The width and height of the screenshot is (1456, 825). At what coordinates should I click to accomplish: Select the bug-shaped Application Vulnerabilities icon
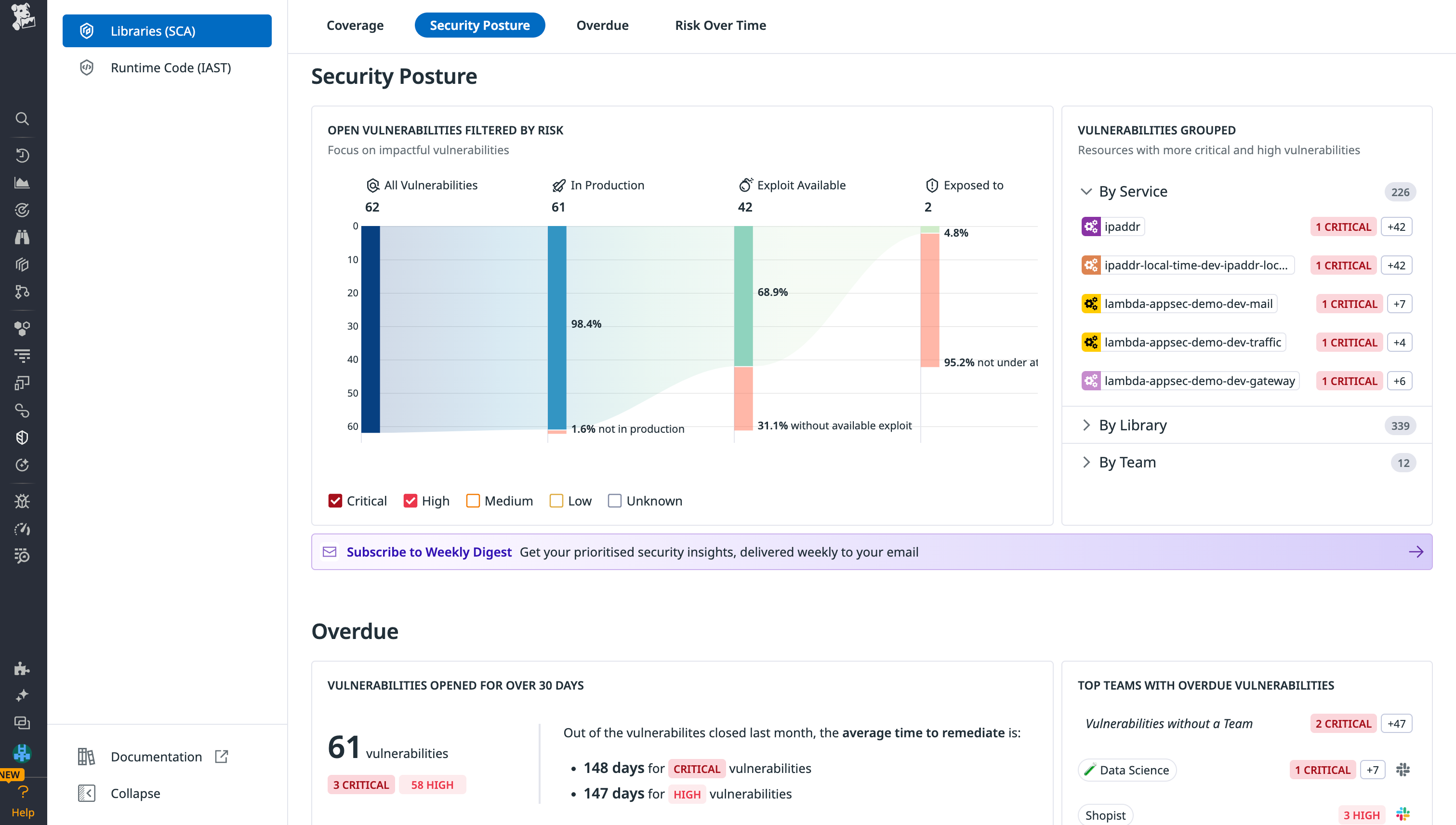pyautogui.click(x=23, y=501)
